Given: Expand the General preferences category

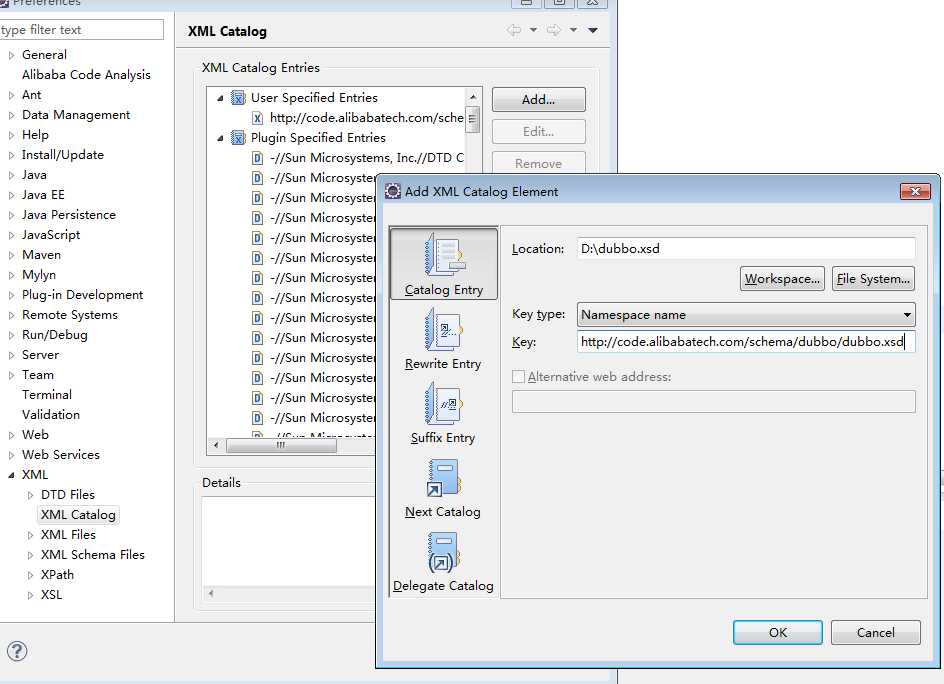Looking at the screenshot, I should pos(11,55).
